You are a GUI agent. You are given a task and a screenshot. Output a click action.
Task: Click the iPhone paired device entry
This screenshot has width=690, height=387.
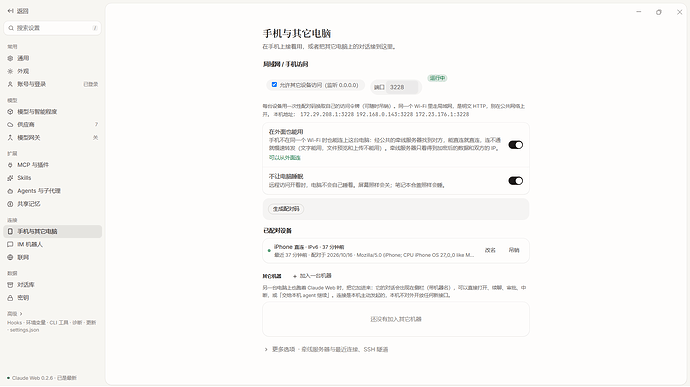pyautogui.click(x=396, y=251)
